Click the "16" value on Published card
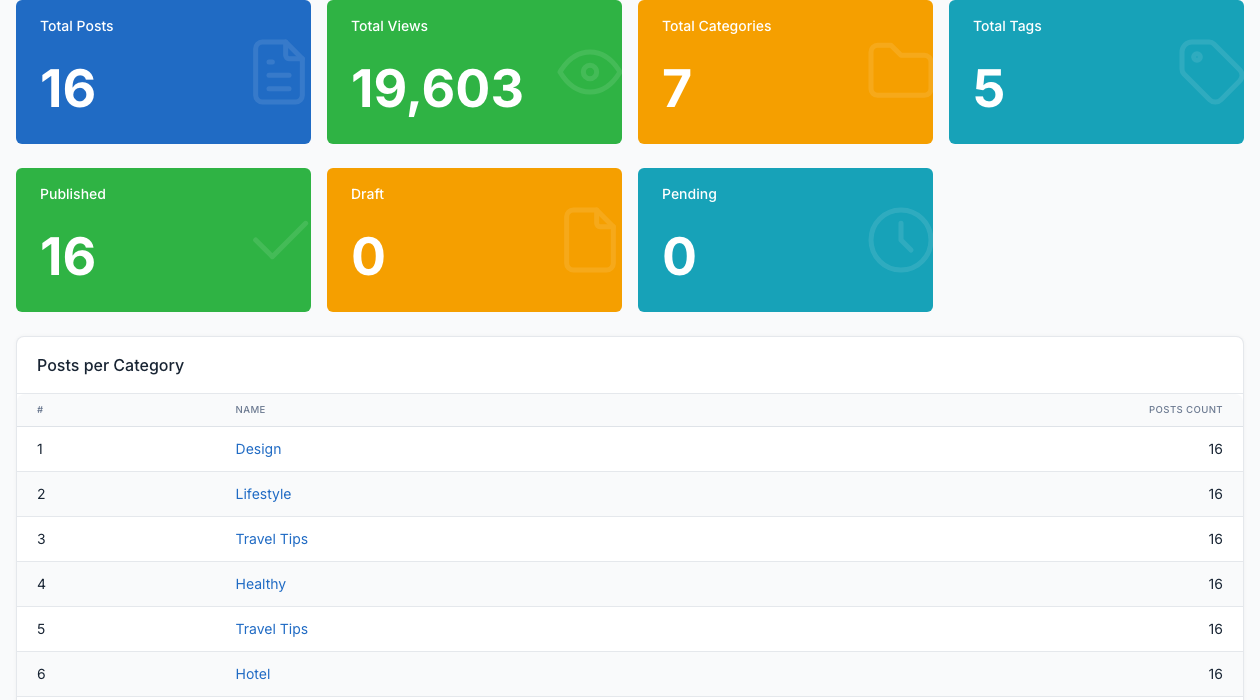 [68, 256]
